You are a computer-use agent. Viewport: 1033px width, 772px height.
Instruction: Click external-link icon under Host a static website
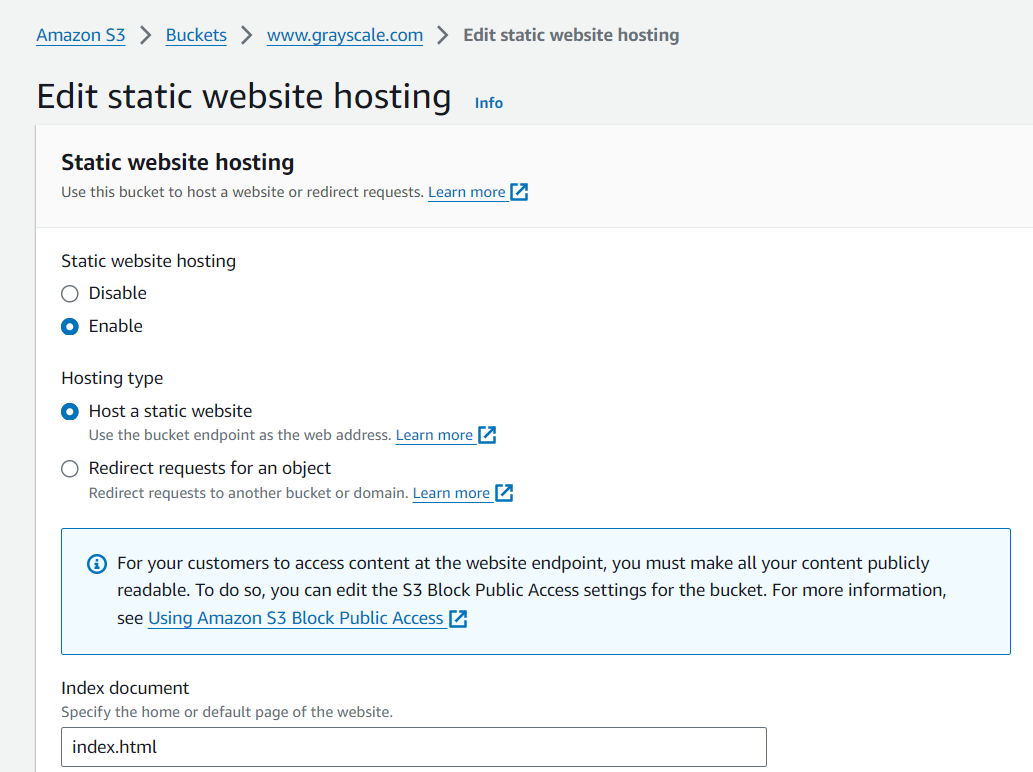(x=487, y=435)
